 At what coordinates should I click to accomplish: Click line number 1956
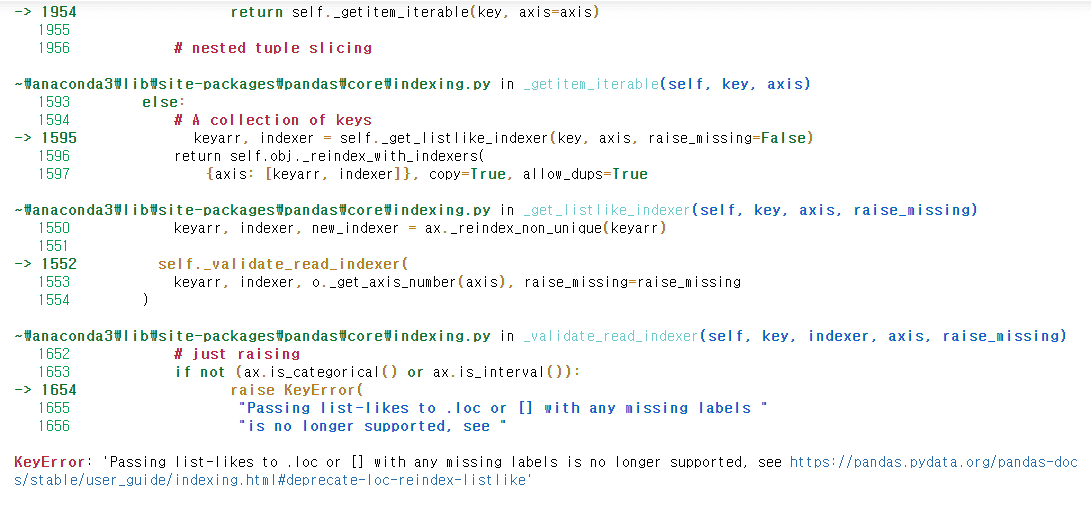[x=54, y=48]
